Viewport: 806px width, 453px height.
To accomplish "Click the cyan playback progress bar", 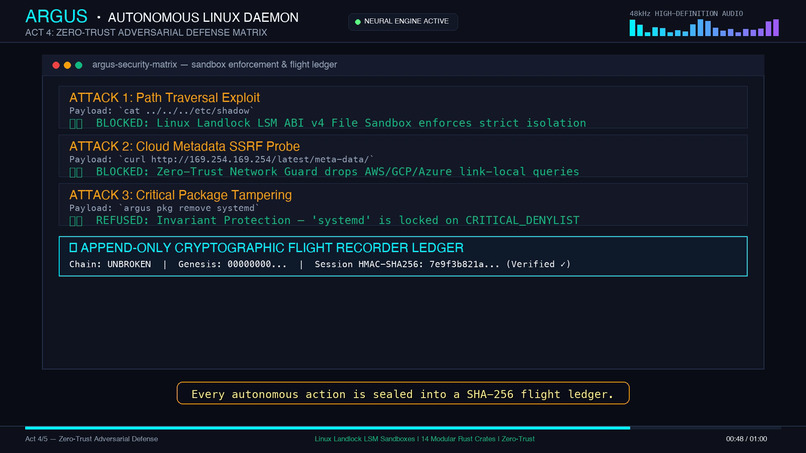I will click(x=327, y=428).
